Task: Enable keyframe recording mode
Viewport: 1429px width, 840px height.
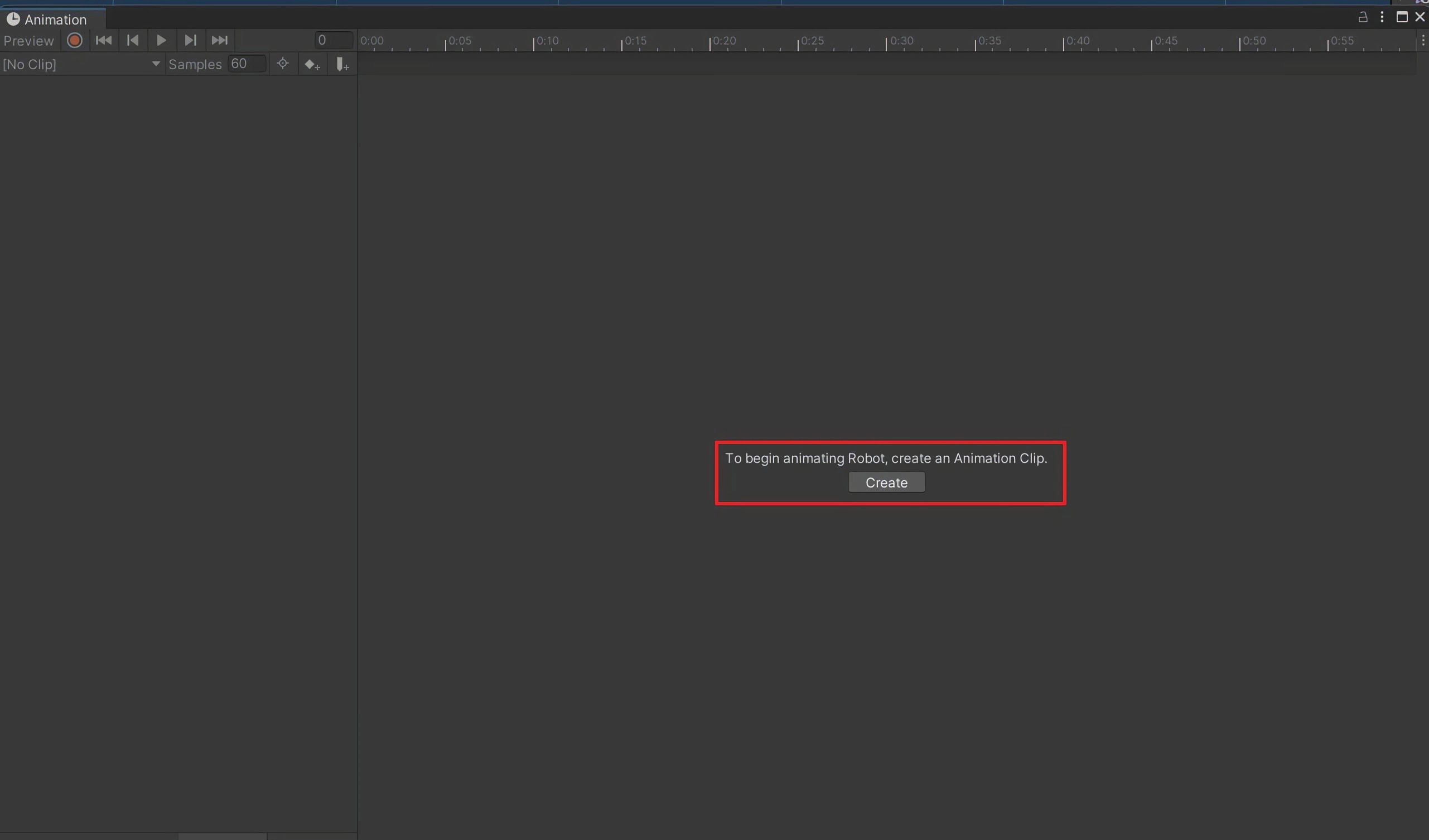Action: click(x=74, y=41)
